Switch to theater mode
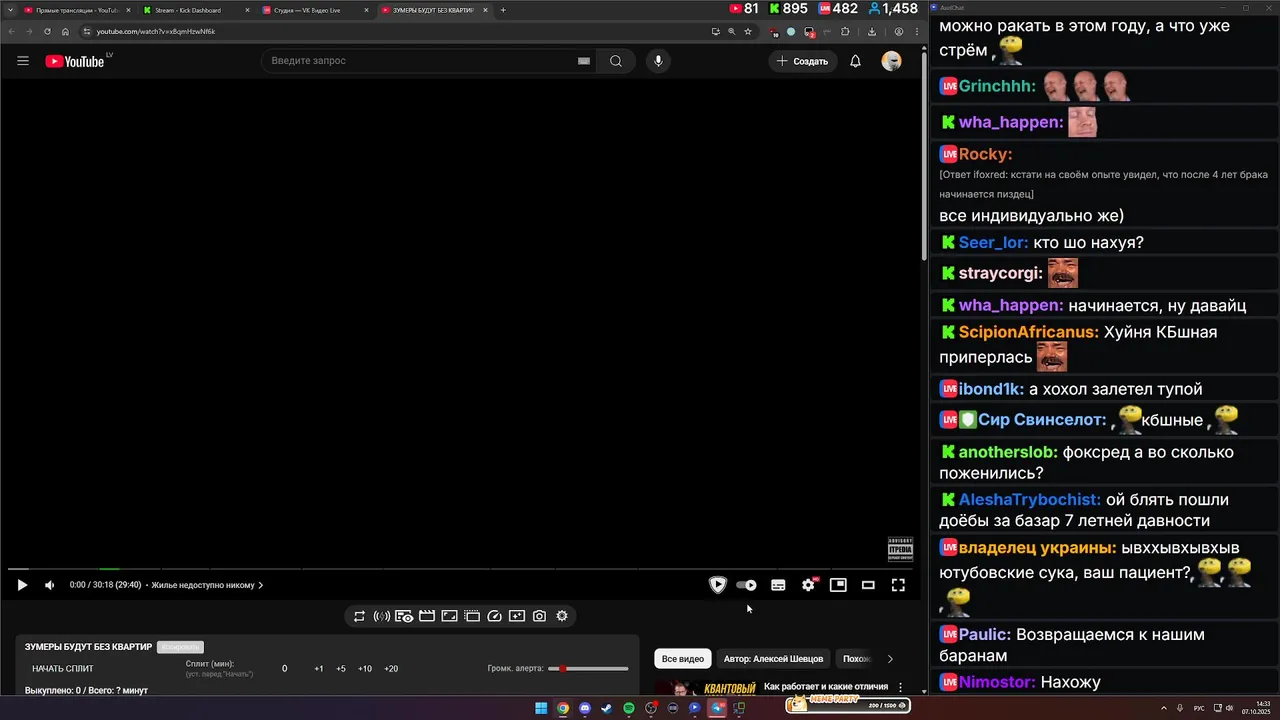1280x720 pixels. [868, 585]
